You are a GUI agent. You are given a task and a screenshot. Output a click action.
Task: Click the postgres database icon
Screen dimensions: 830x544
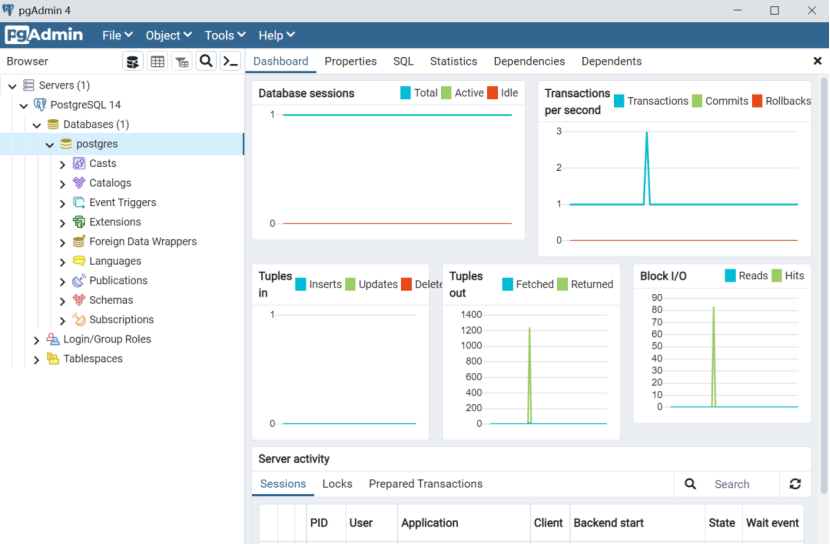(66, 144)
